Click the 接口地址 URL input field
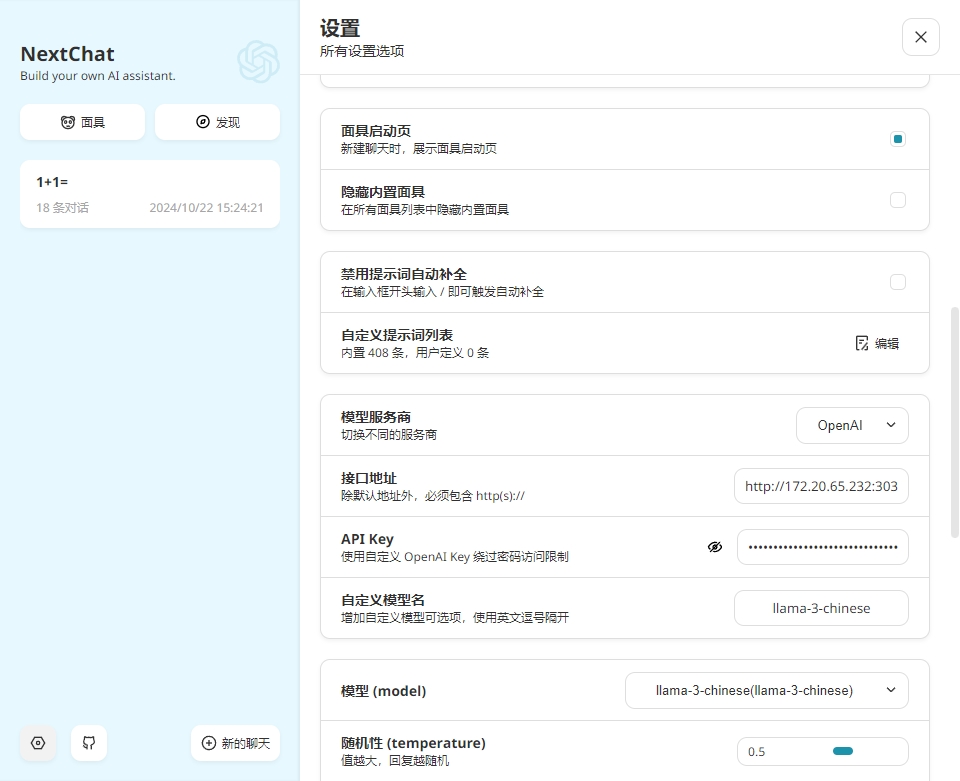This screenshot has height=781, width=960. (821, 487)
